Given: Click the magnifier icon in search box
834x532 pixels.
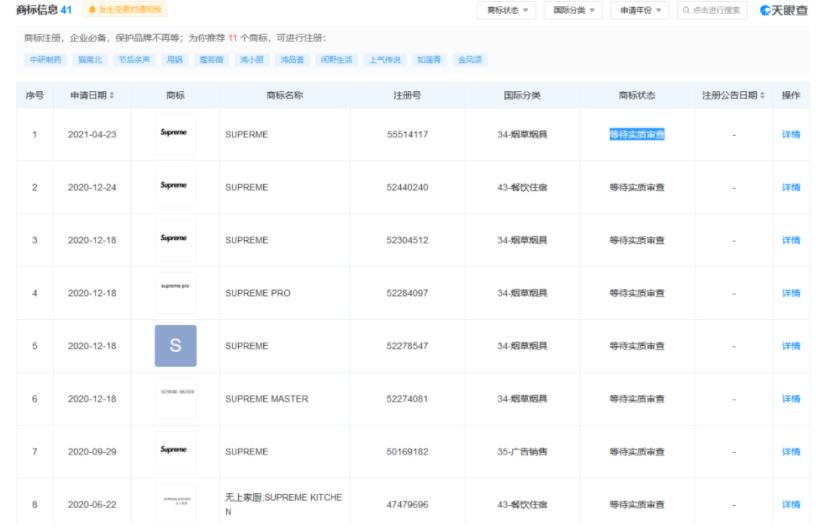Looking at the screenshot, I should [686, 10].
